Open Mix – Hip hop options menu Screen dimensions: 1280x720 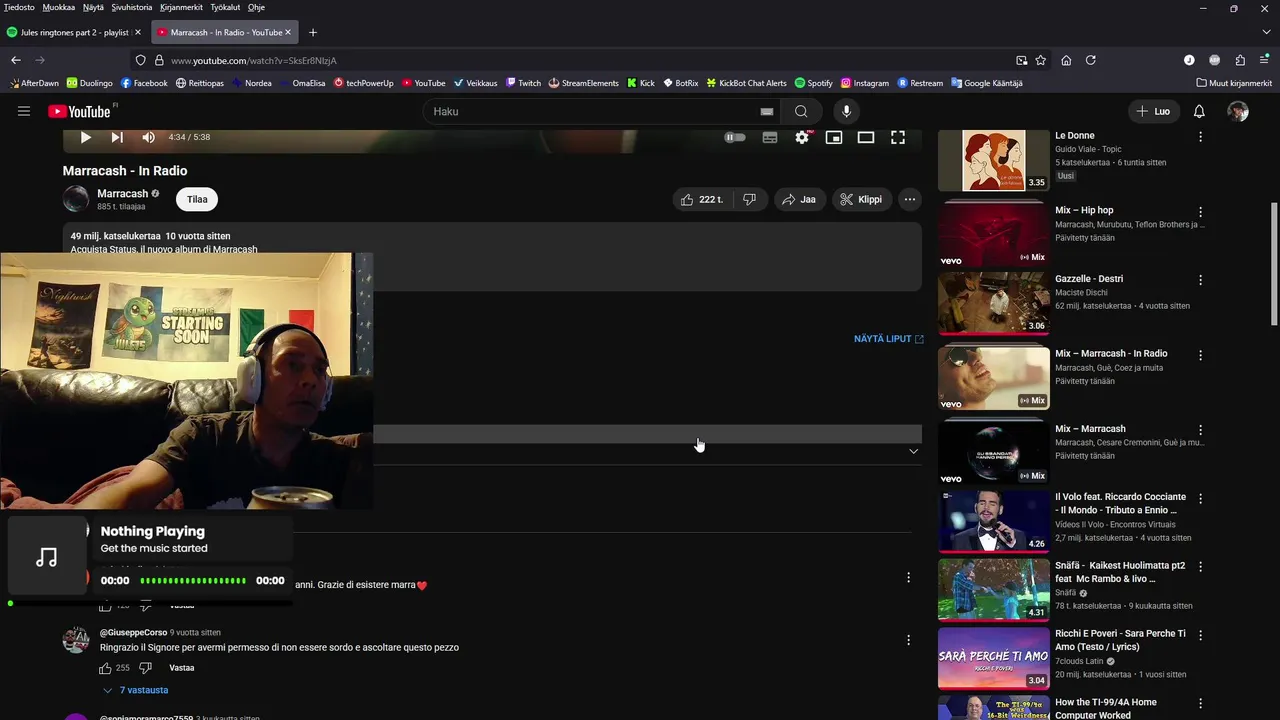1200,212
